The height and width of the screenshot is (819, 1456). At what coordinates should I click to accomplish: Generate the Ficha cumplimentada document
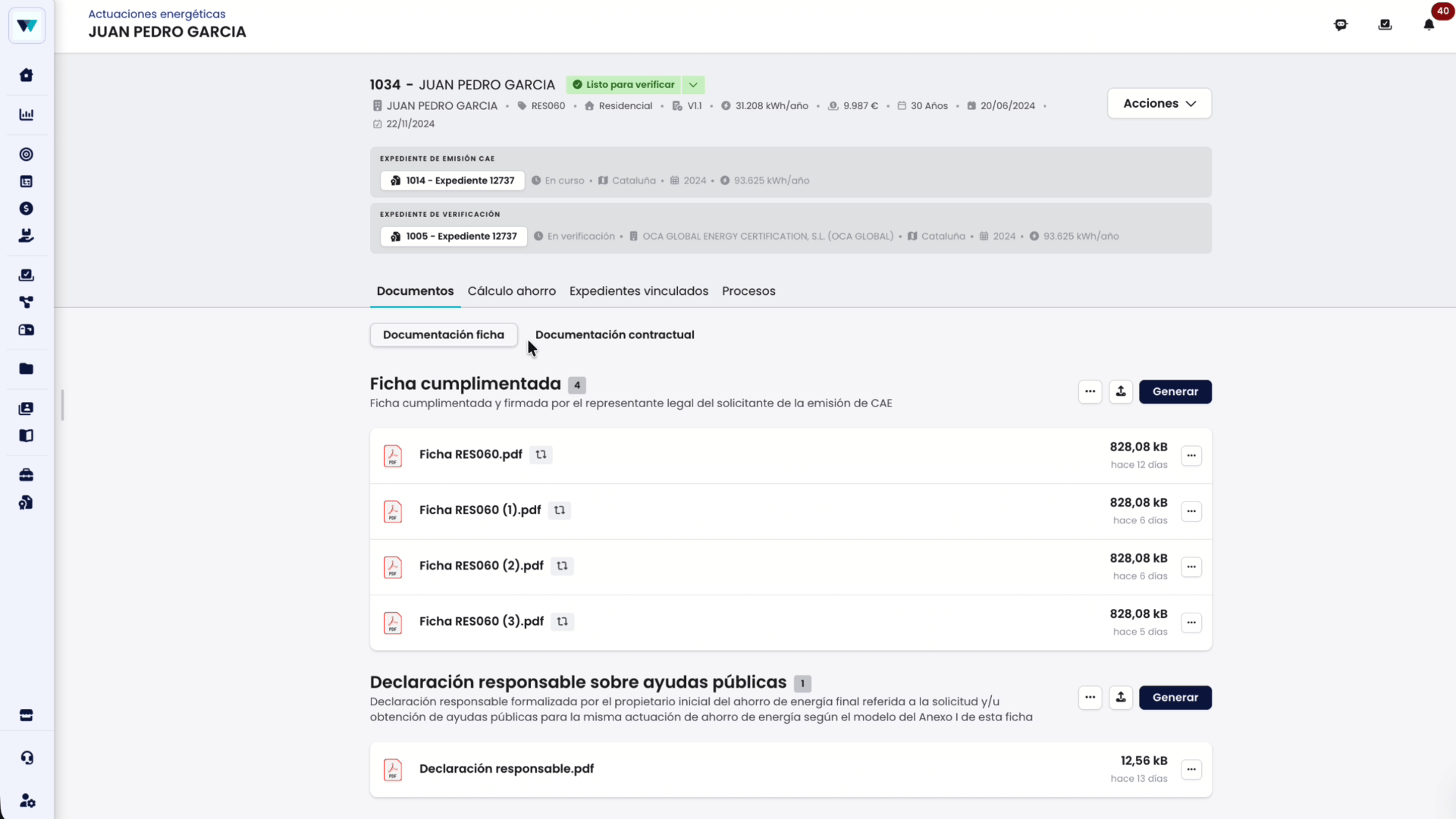[1175, 391]
